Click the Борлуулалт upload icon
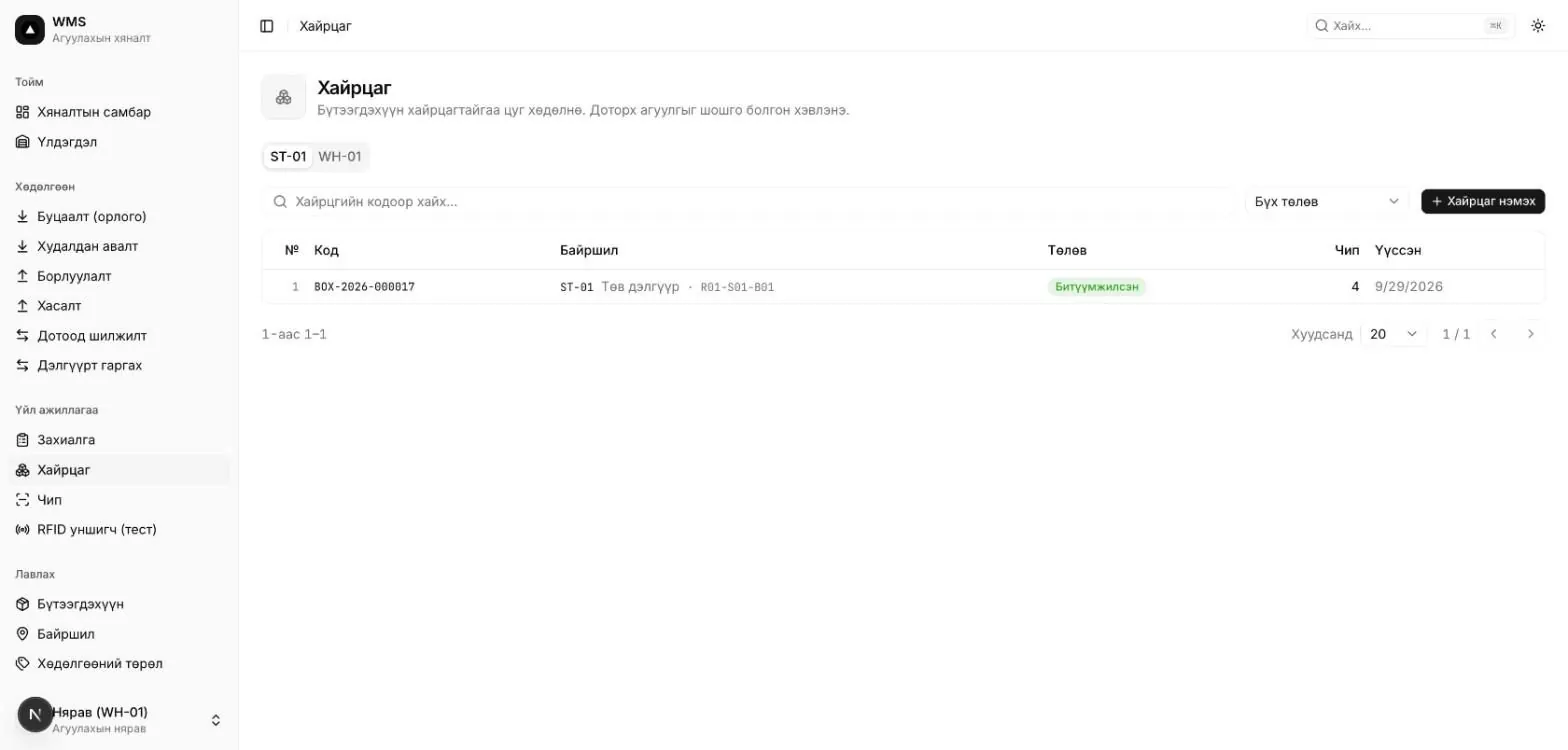 point(23,276)
